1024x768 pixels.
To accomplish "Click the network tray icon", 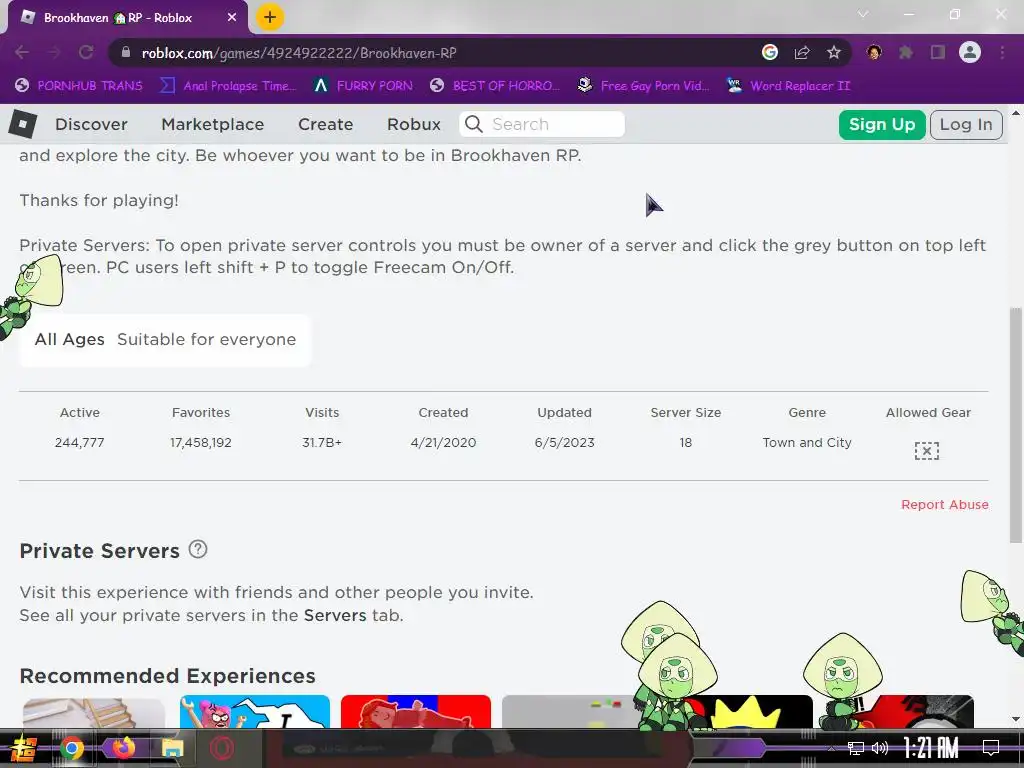I will tap(856, 748).
